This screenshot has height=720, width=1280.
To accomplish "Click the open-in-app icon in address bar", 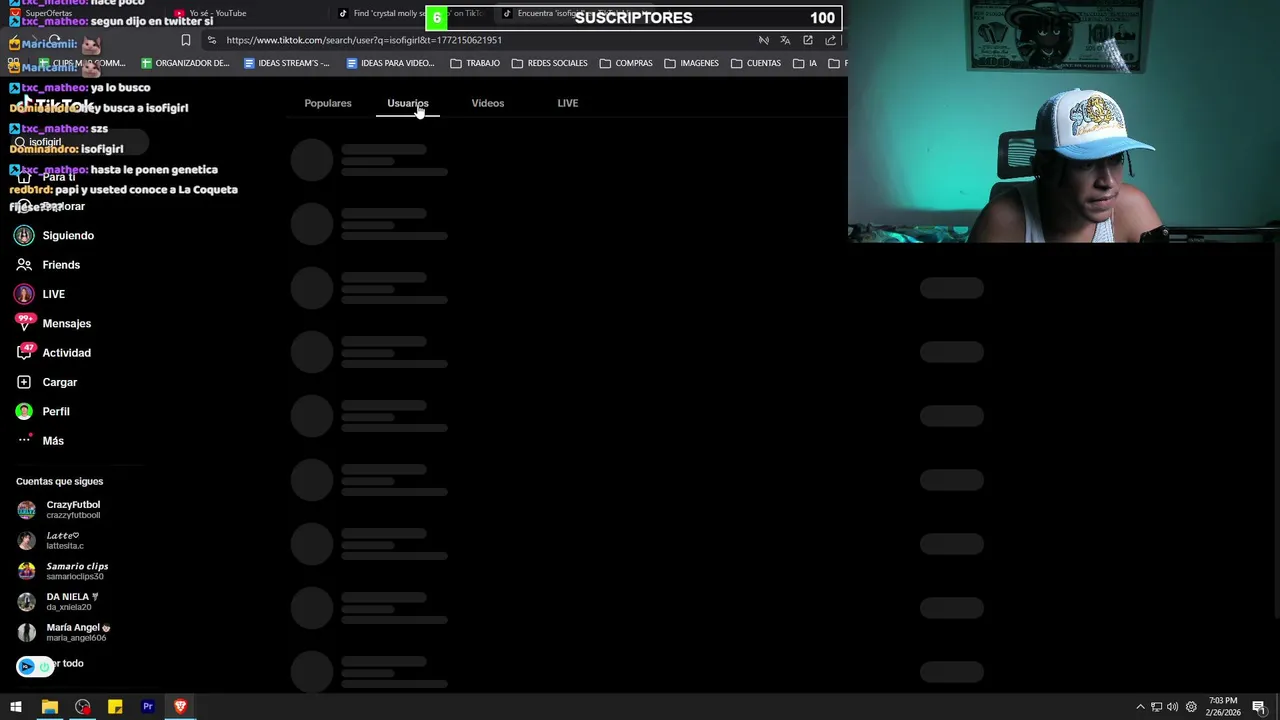I will pos(808,40).
